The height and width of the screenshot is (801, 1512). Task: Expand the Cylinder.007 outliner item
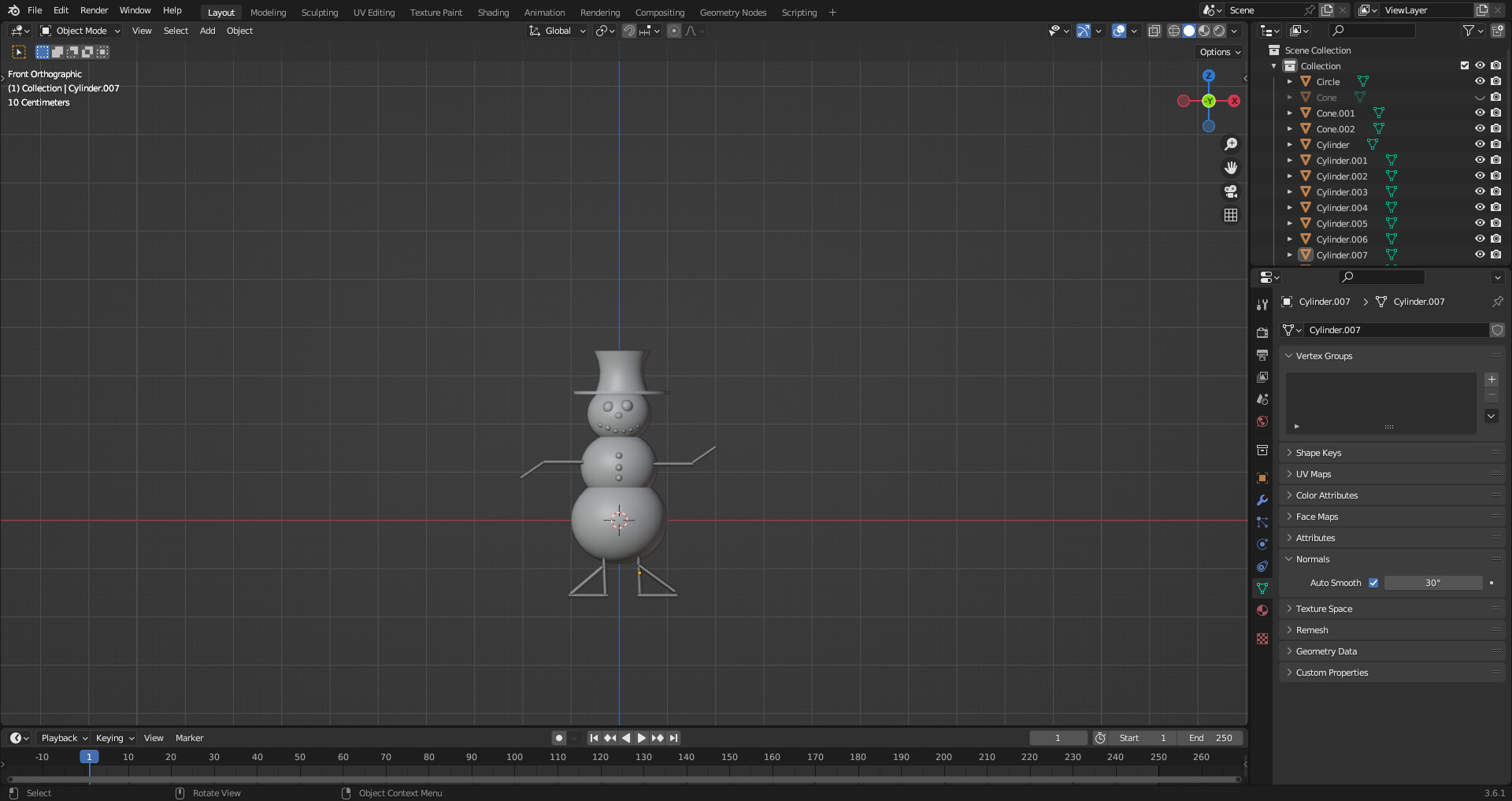click(x=1290, y=254)
